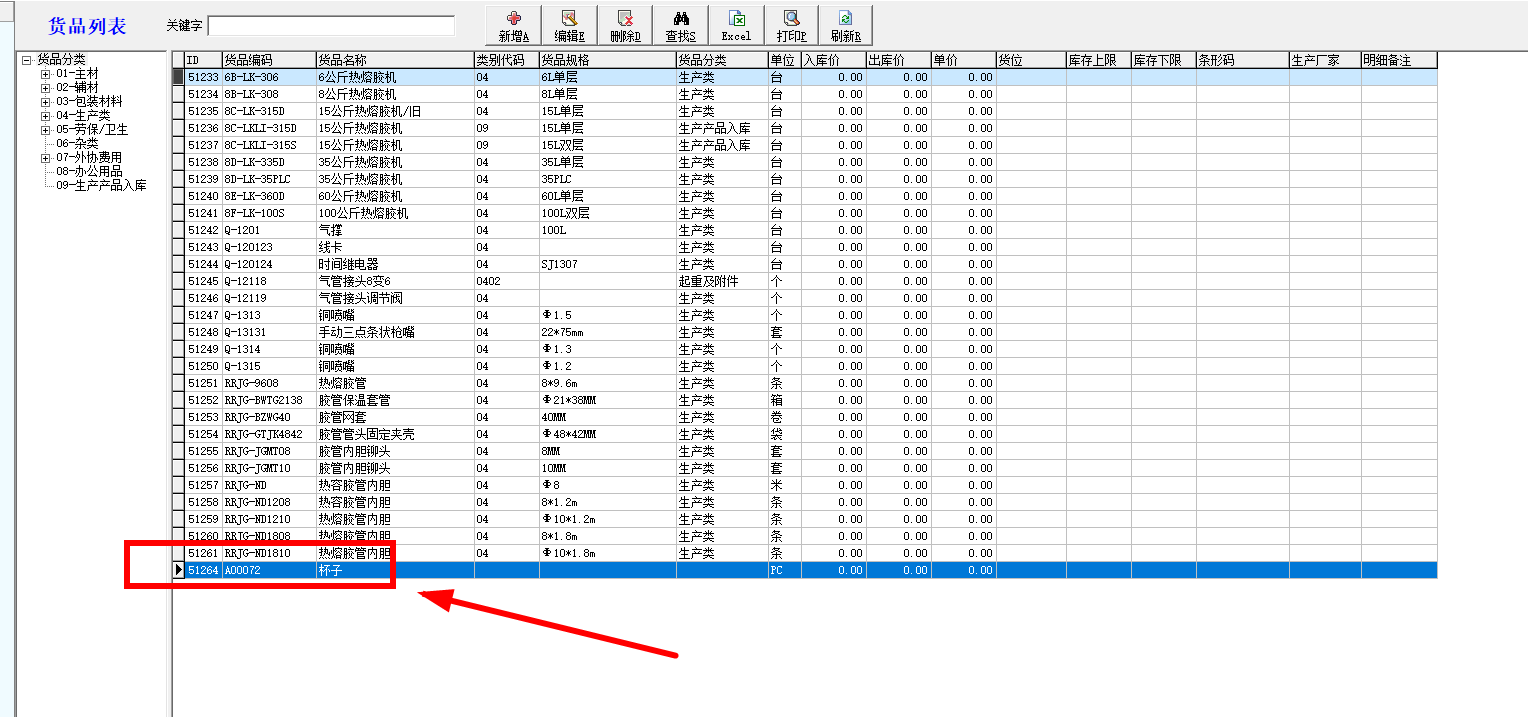Click the 条形码 column header

point(1242,60)
